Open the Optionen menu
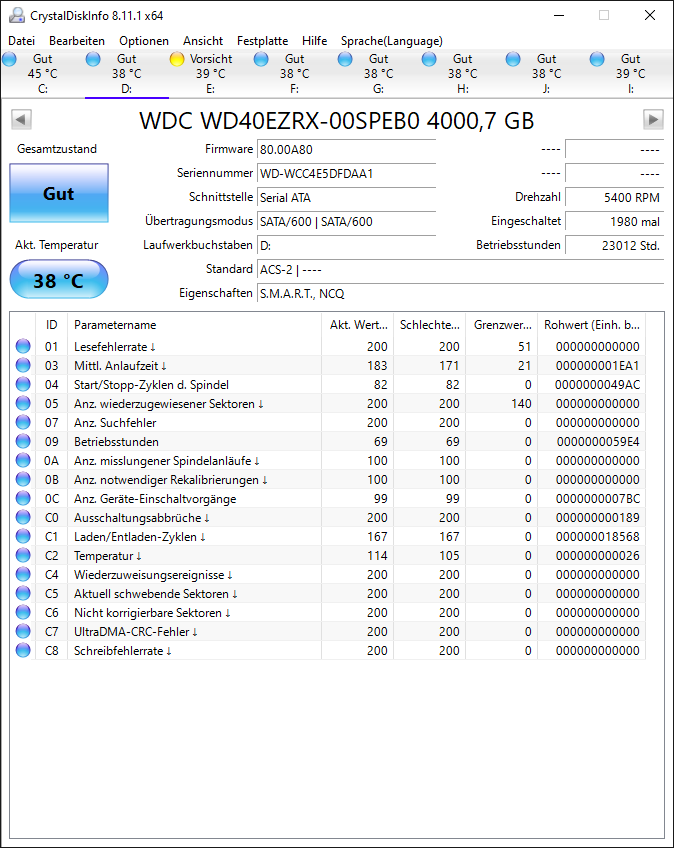The width and height of the screenshot is (674, 848). [144, 41]
